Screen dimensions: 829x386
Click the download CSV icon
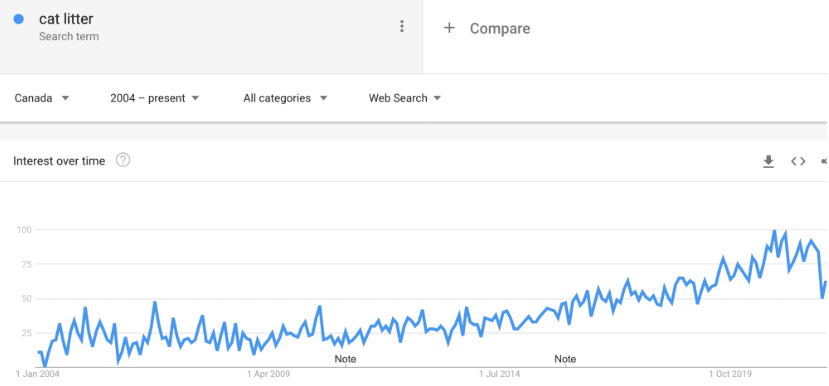coord(768,161)
